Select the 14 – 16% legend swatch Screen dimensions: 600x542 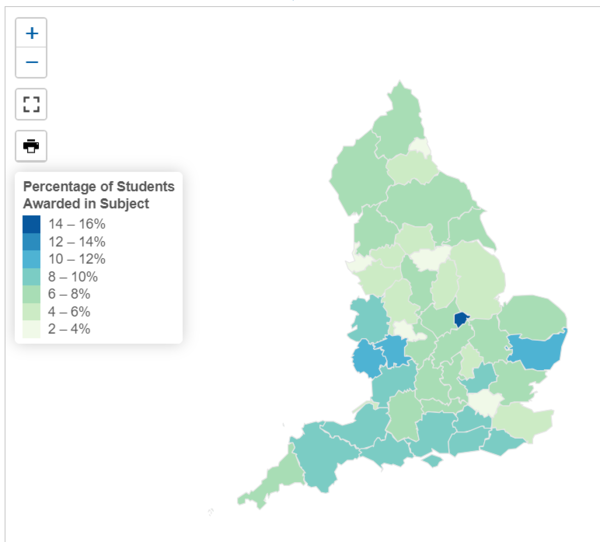point(31,224)
